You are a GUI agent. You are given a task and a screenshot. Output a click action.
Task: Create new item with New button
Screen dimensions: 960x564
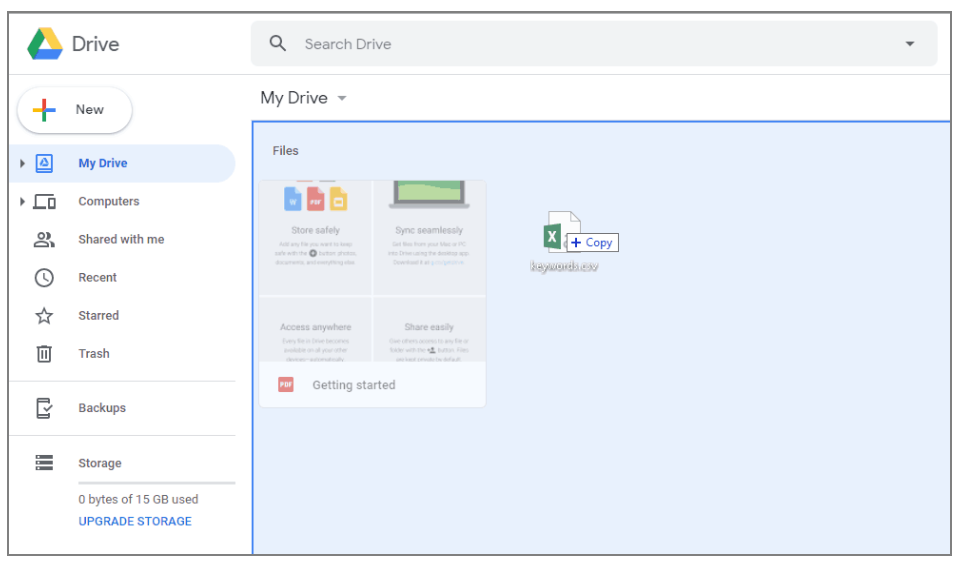tap(75, 110)
